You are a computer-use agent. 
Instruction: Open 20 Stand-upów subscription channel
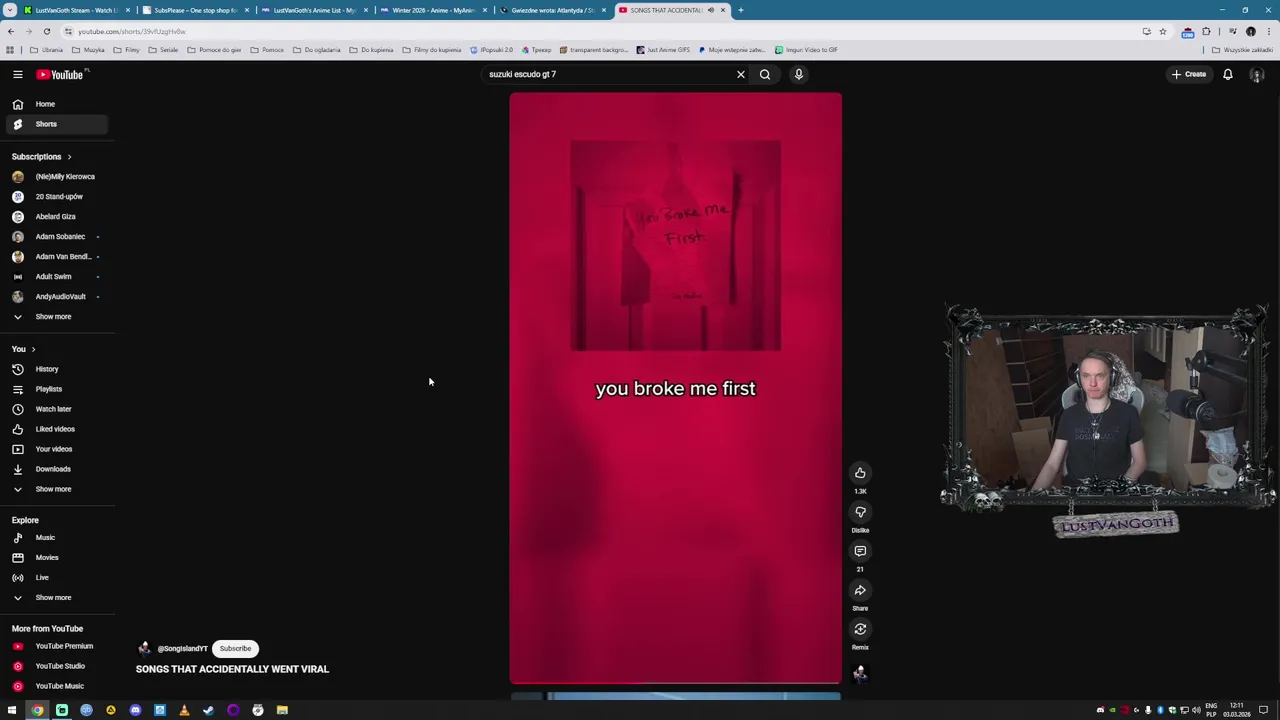coord(57,197)
